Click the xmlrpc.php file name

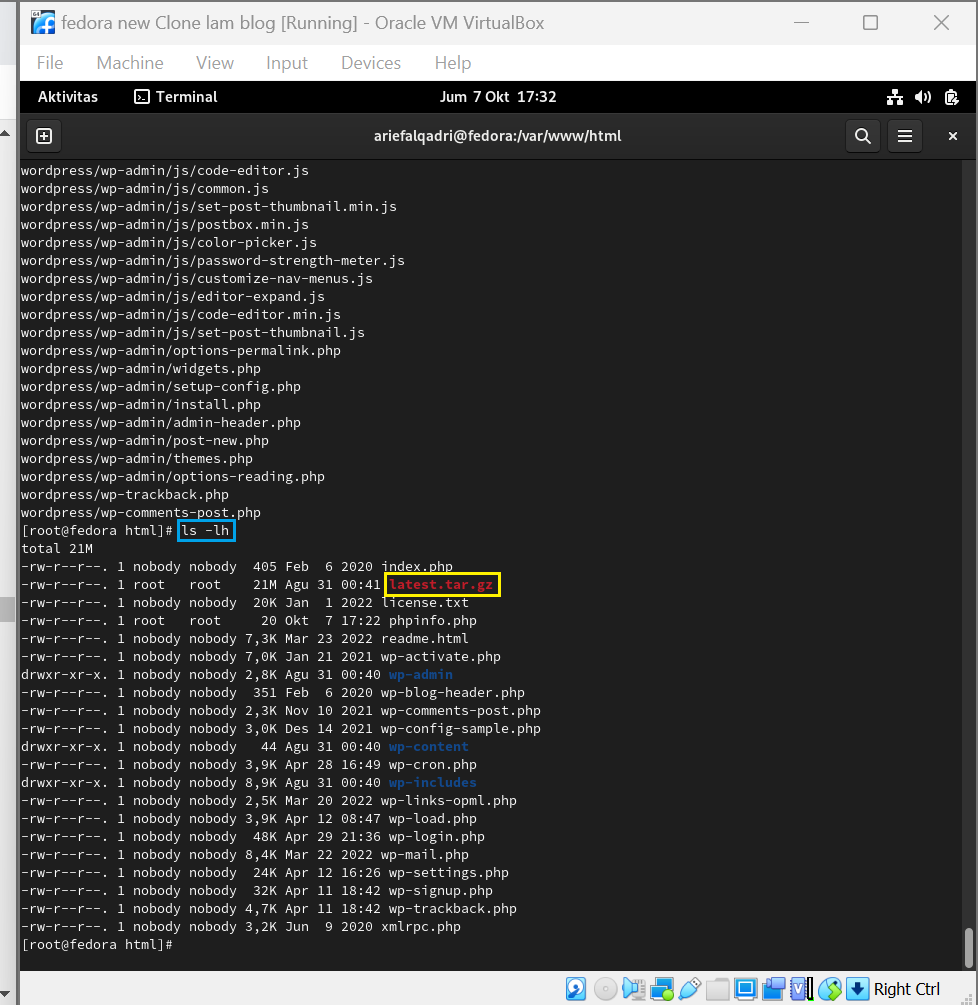[421, 927]
